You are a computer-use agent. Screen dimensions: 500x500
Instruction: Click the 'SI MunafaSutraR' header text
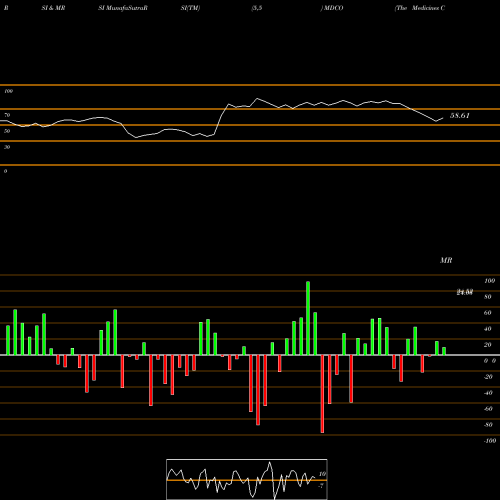123,8
